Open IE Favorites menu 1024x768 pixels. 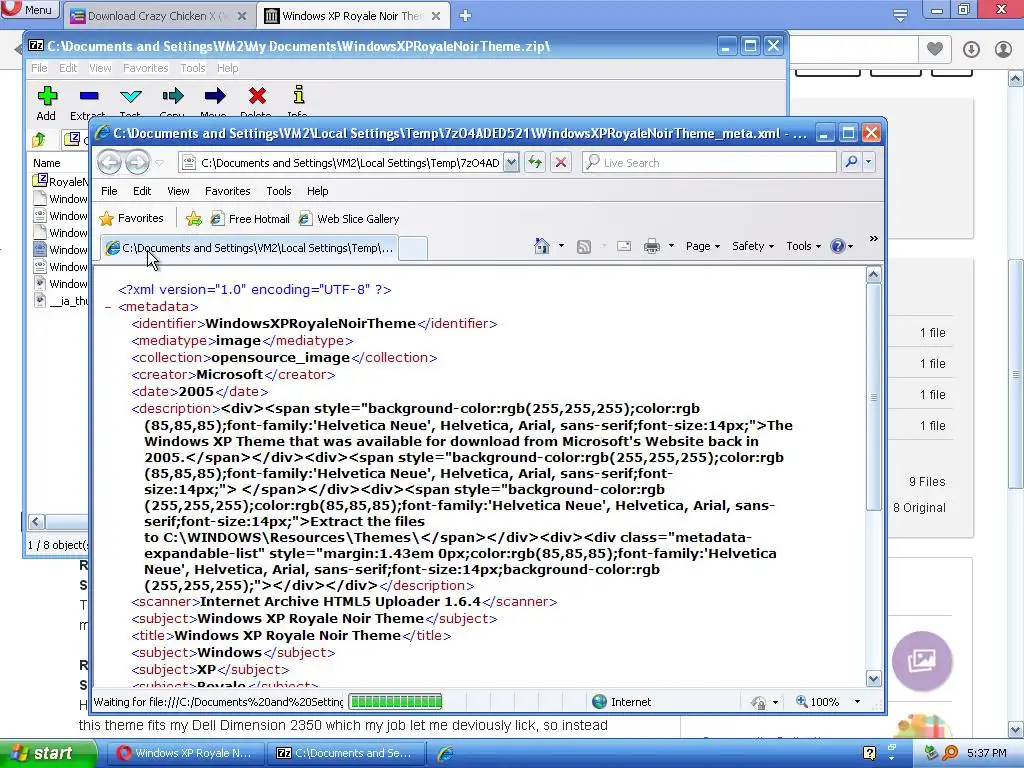click(x=227, y=191)
